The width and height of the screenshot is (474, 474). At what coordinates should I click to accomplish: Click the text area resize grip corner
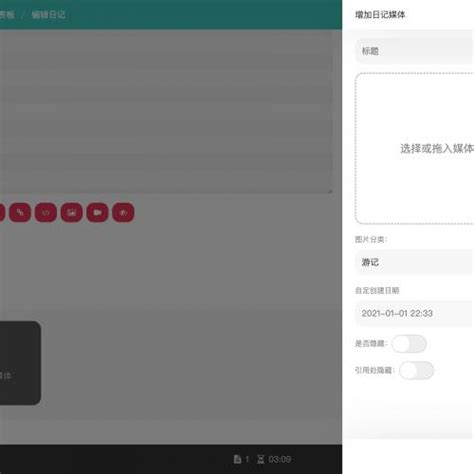(x=330, y=191)
